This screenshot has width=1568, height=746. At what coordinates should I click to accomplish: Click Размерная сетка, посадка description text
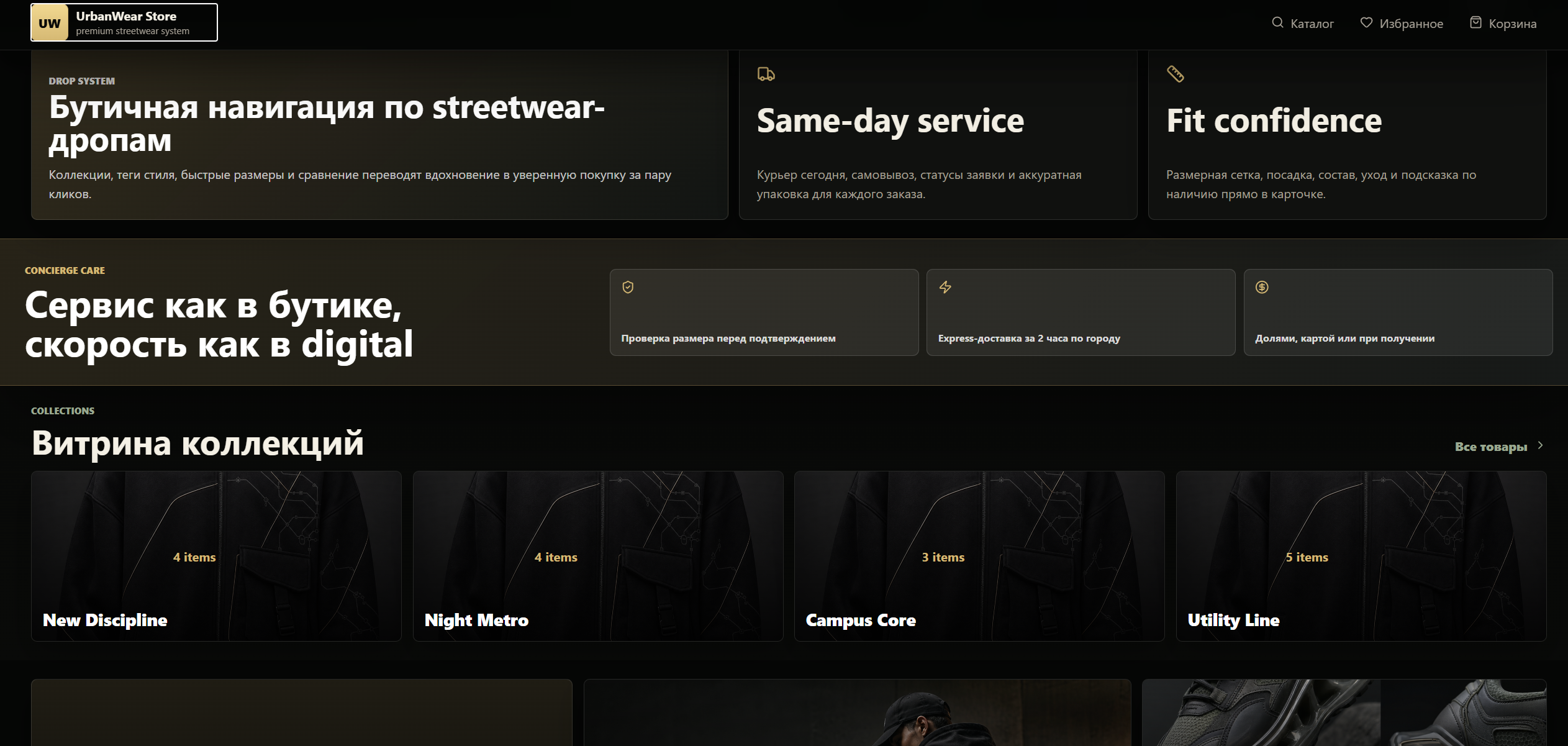(x=1321, y=184)
